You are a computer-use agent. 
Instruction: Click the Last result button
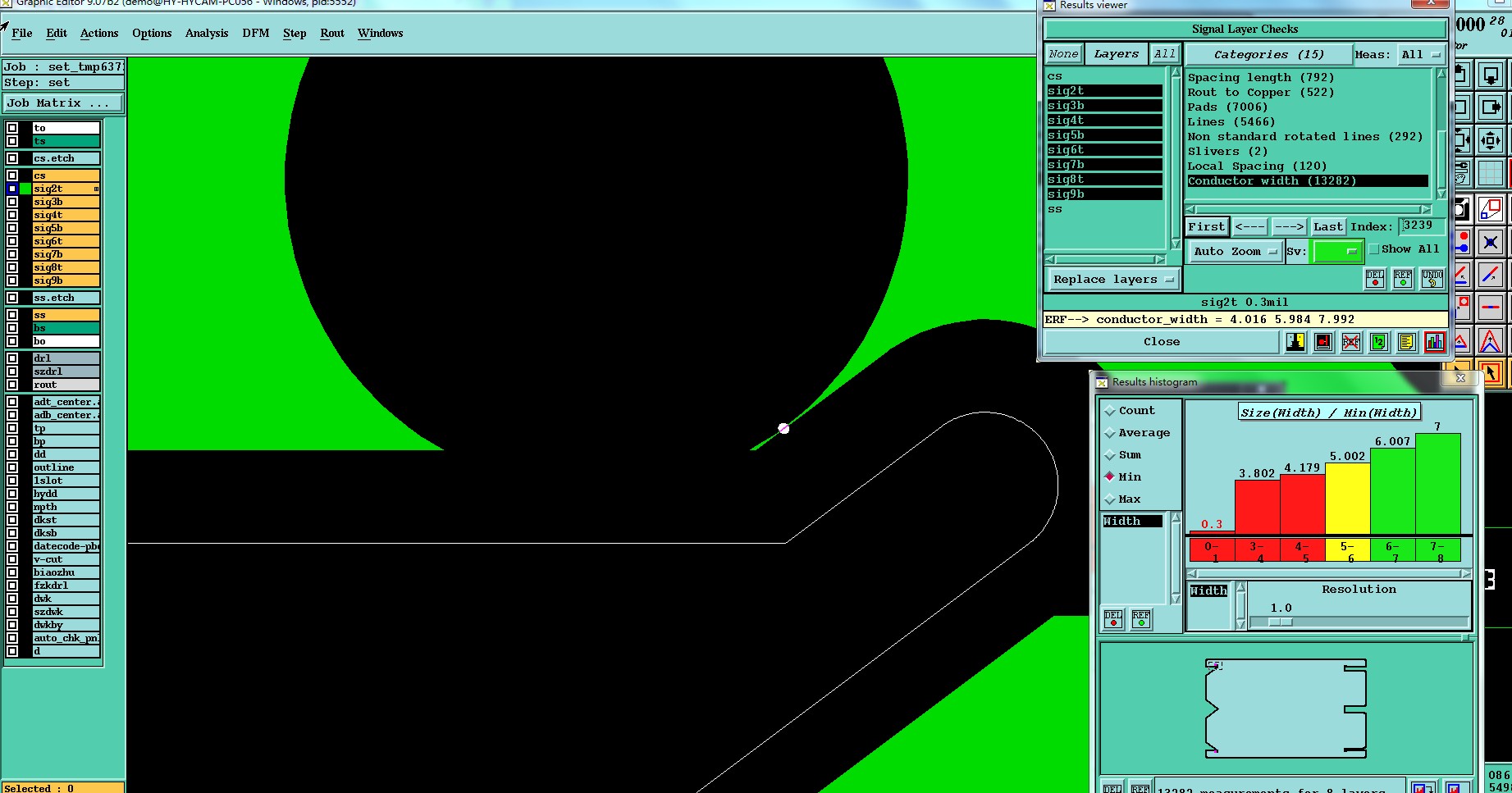tap(1327, 227)
